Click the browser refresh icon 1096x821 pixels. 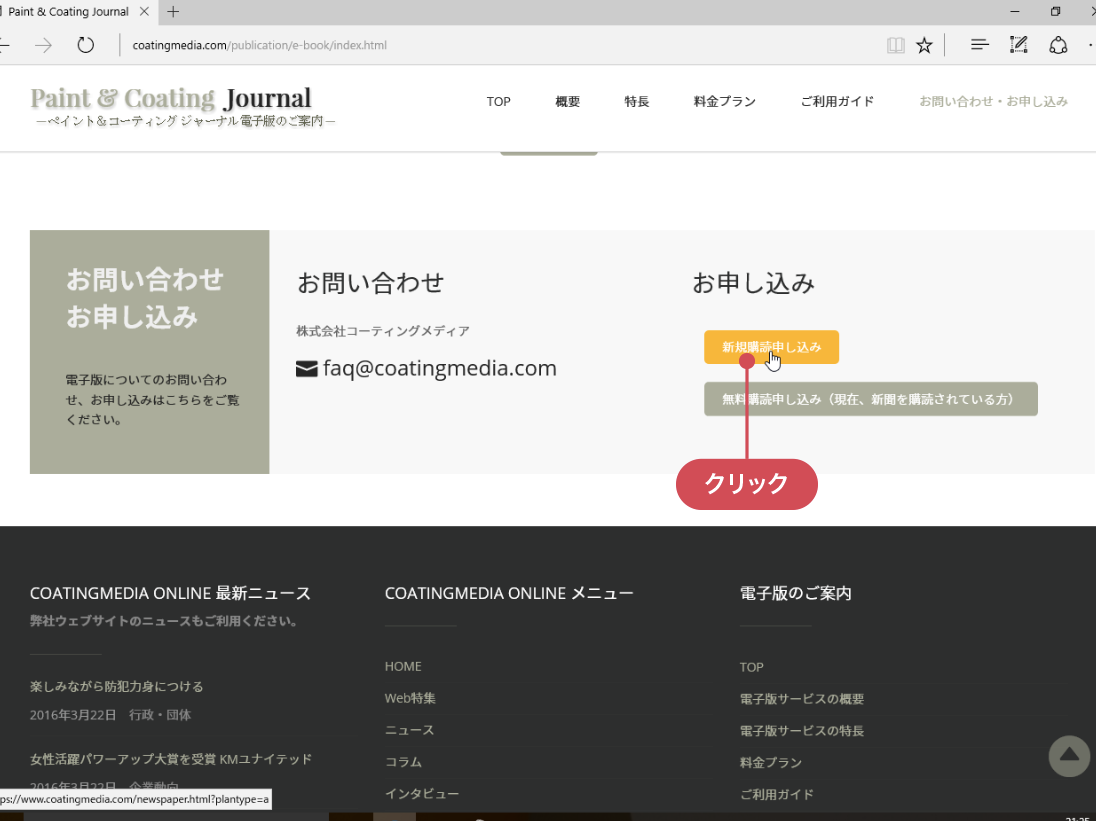coord(86,45)
